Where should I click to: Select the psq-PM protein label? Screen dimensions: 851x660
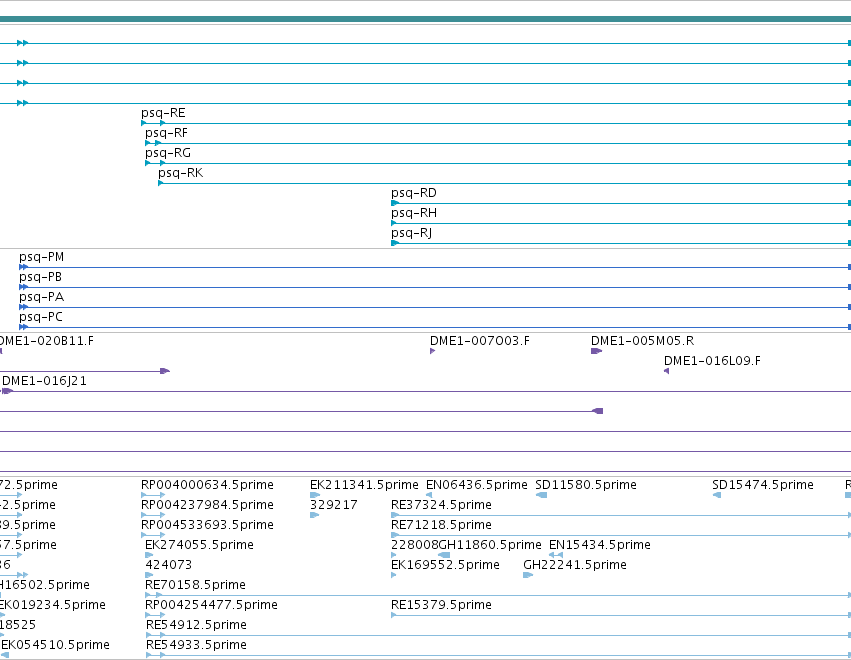(41, 257)
